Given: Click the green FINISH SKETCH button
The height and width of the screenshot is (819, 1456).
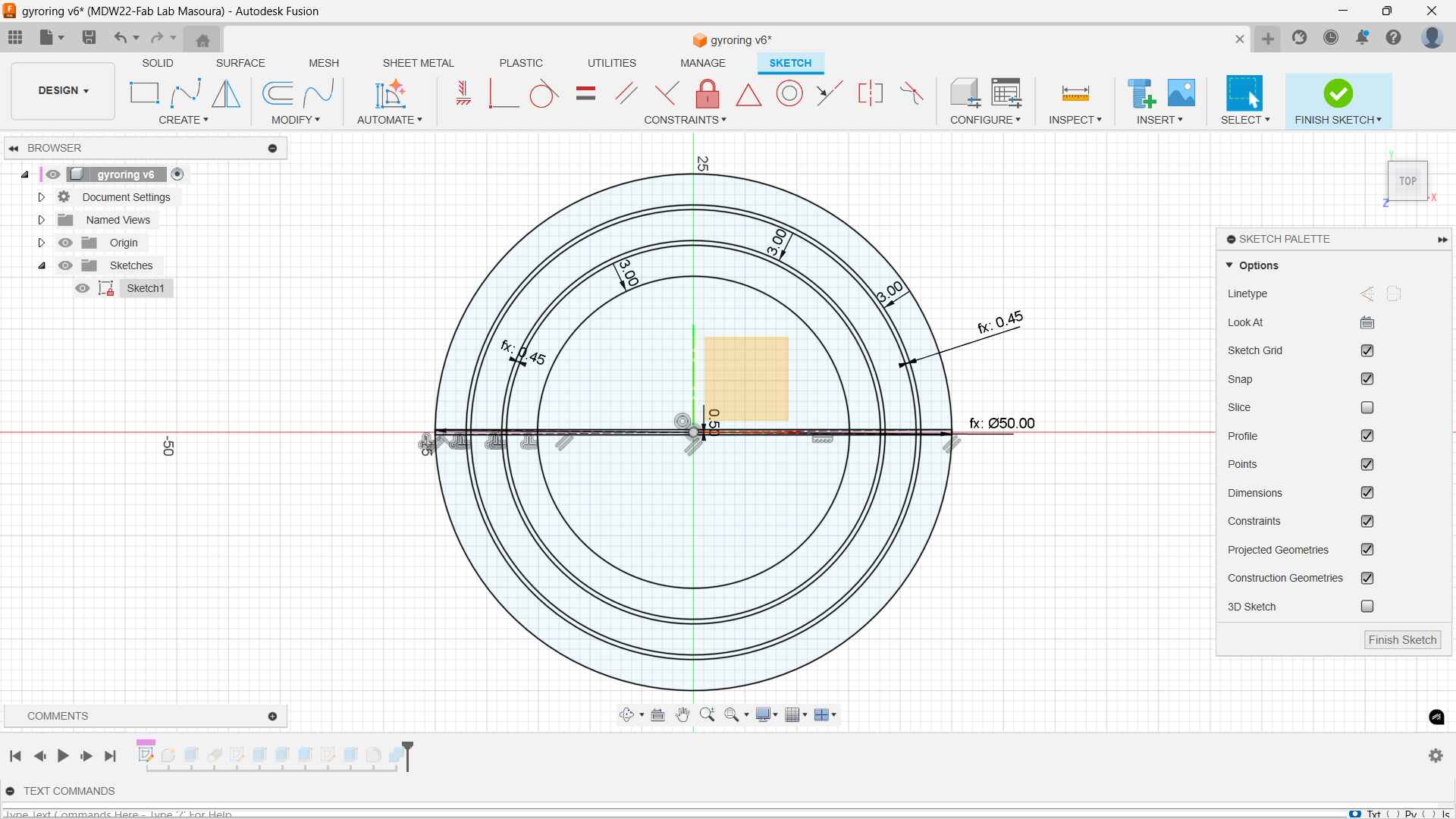Looking at the screenshot, I should point(1338,101).
